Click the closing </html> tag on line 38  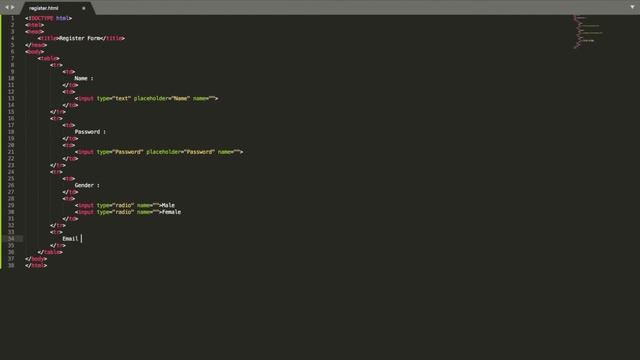[x=36, y=265]
